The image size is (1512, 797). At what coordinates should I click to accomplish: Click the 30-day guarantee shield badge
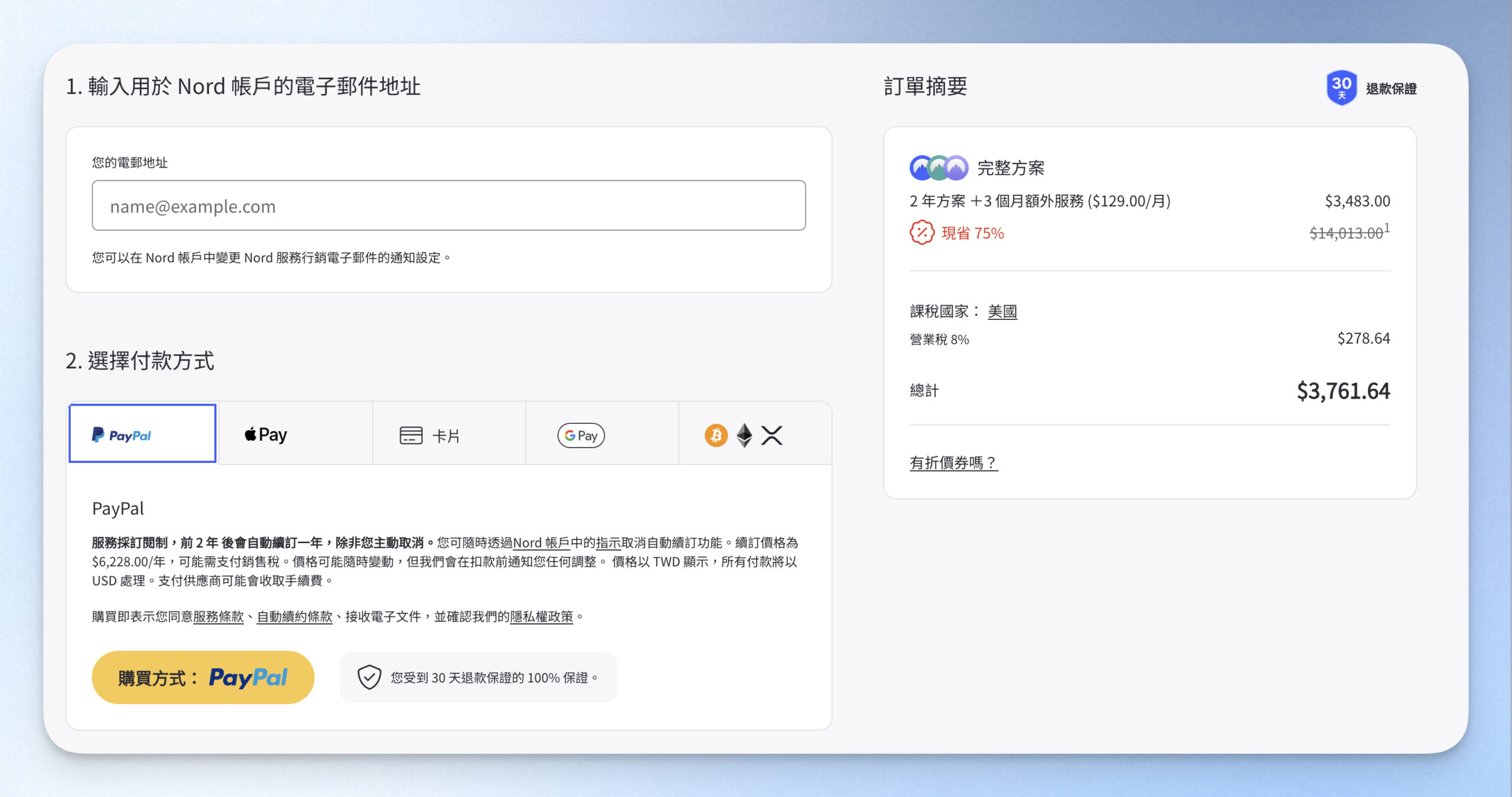point(1341,87)
